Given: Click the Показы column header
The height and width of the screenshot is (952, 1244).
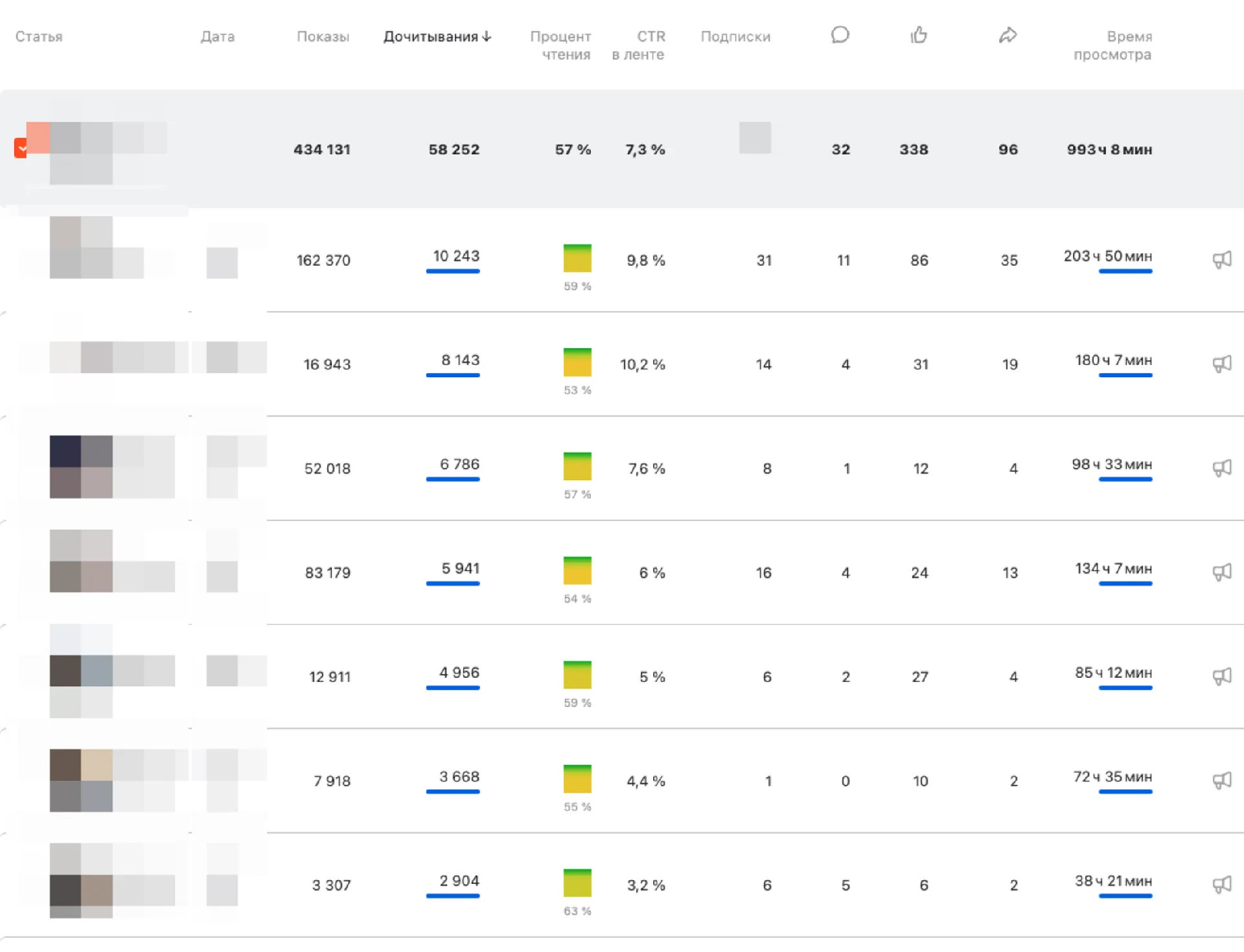Looking at the screenshot, I should 323,37.
